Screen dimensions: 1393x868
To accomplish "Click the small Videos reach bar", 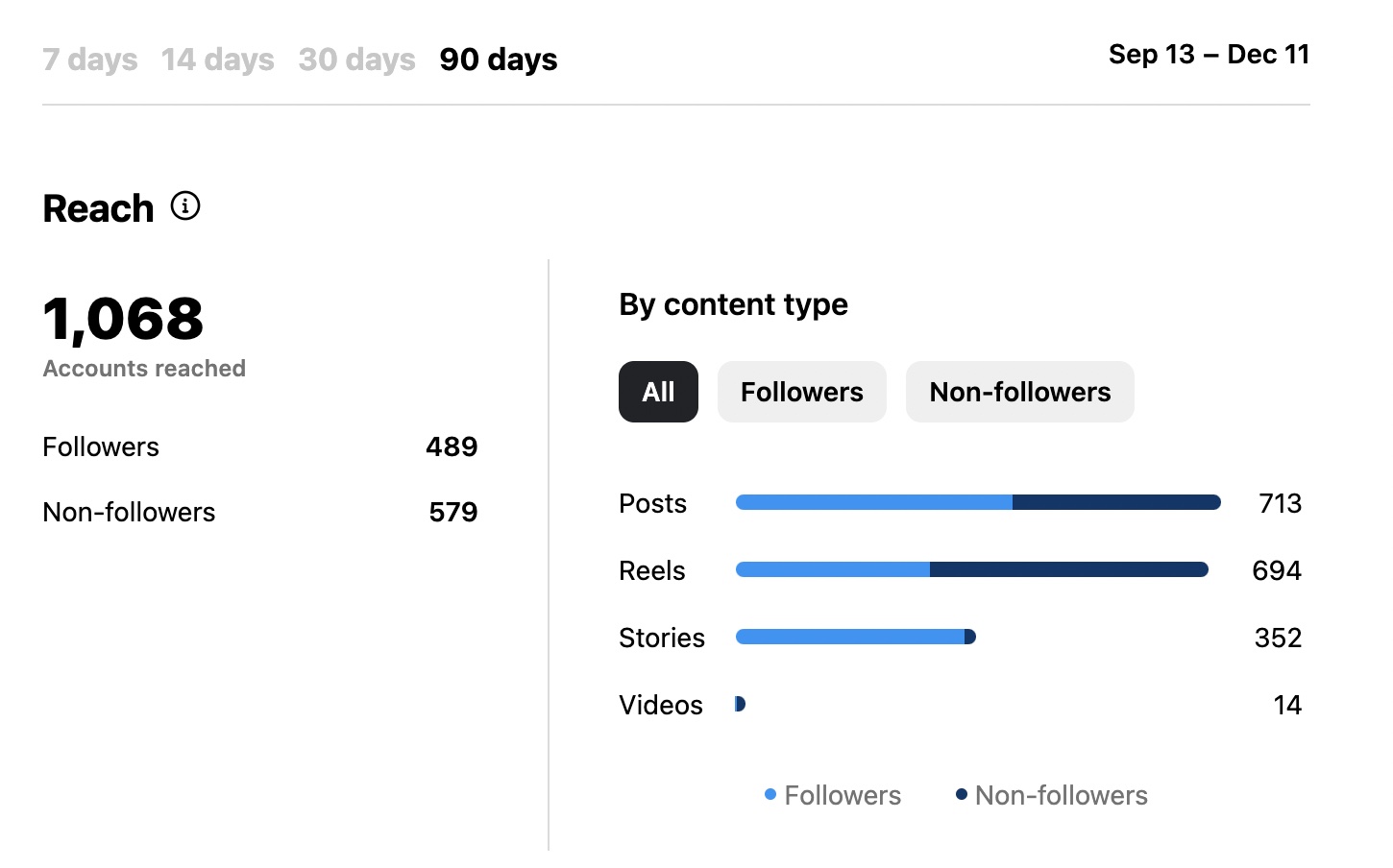I will (740, 704).
